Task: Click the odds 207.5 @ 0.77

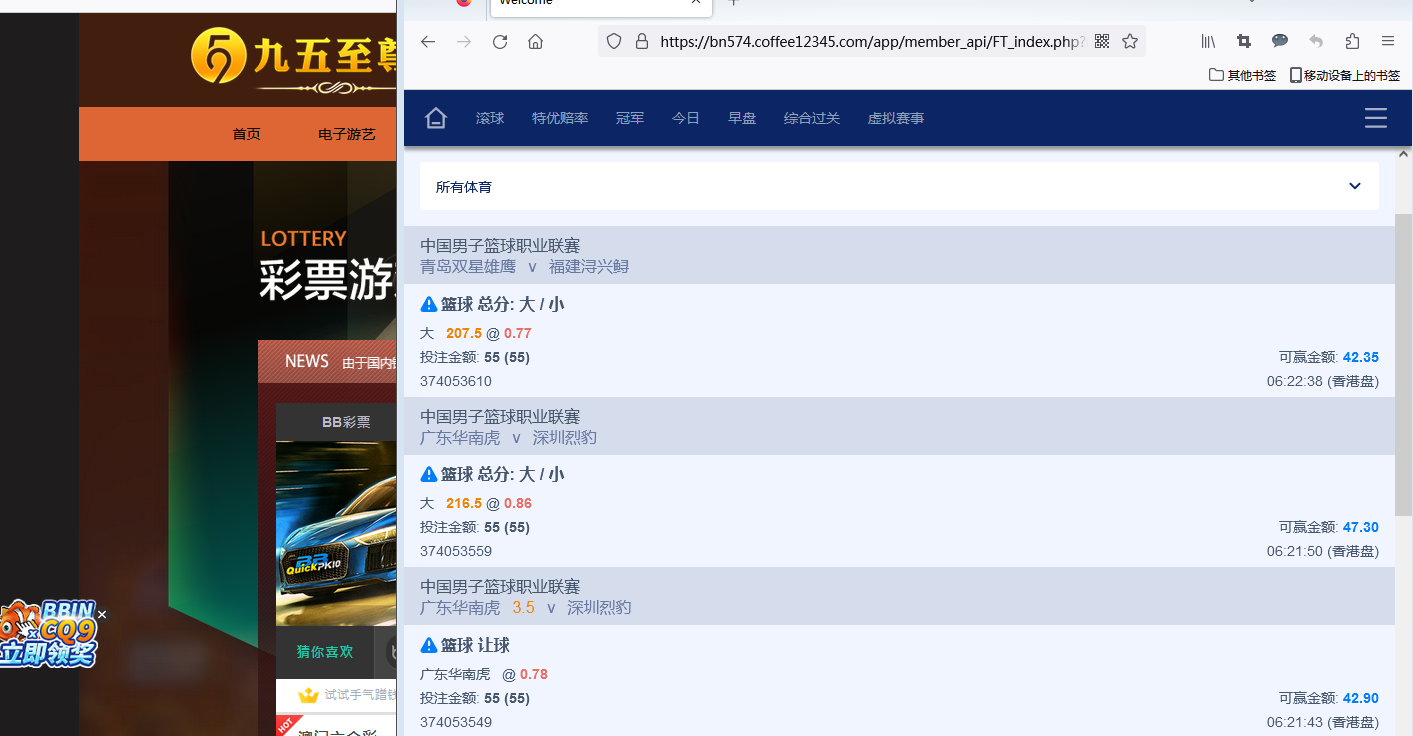Action: (489, 333)
